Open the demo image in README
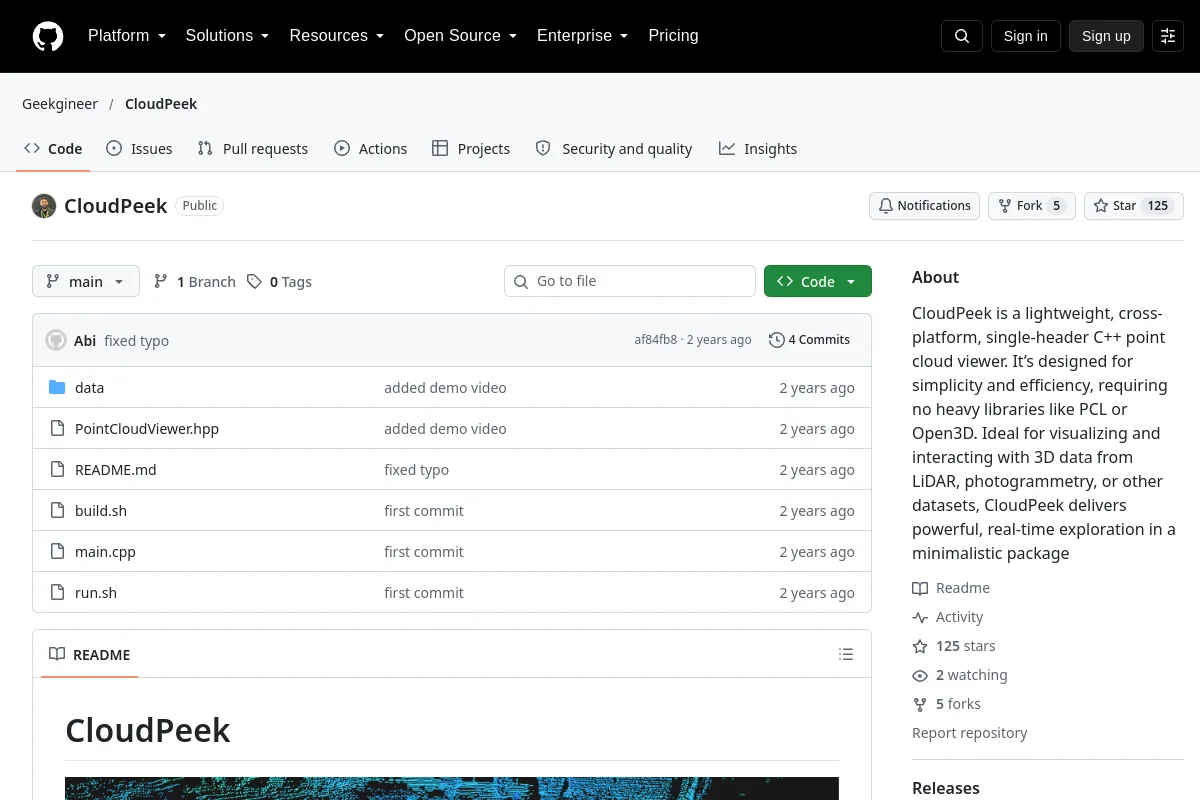1200x800 pixels. [452, 789]
